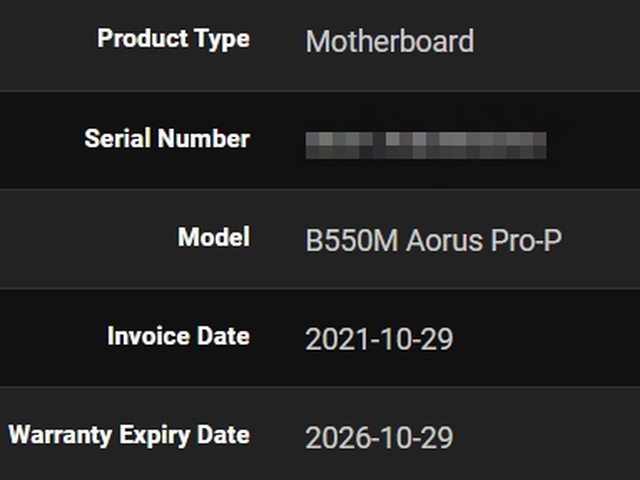This screenshot has width=640, height=480.
Task: Click the "Product Type" label
Action: (173, 40)
